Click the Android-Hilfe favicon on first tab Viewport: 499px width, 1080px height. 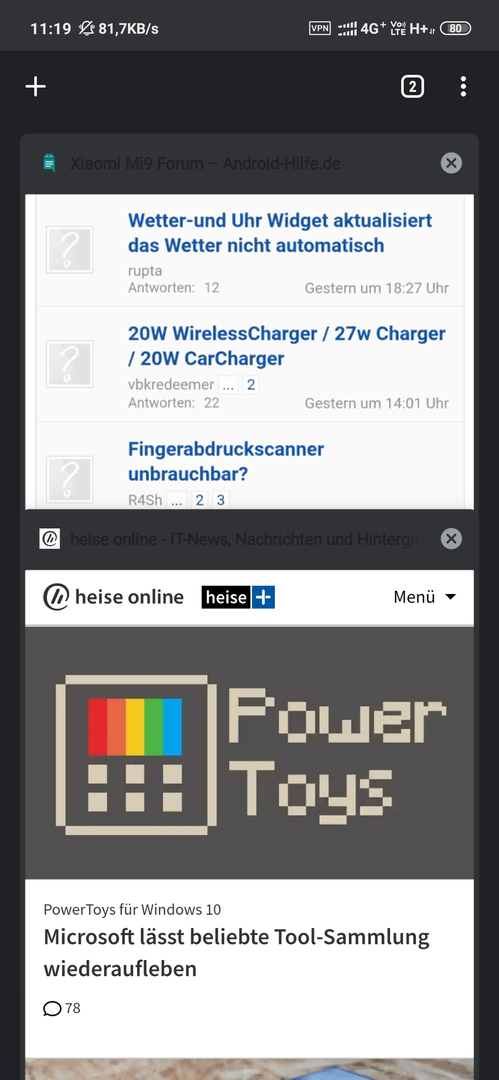(x=48, y=163)
